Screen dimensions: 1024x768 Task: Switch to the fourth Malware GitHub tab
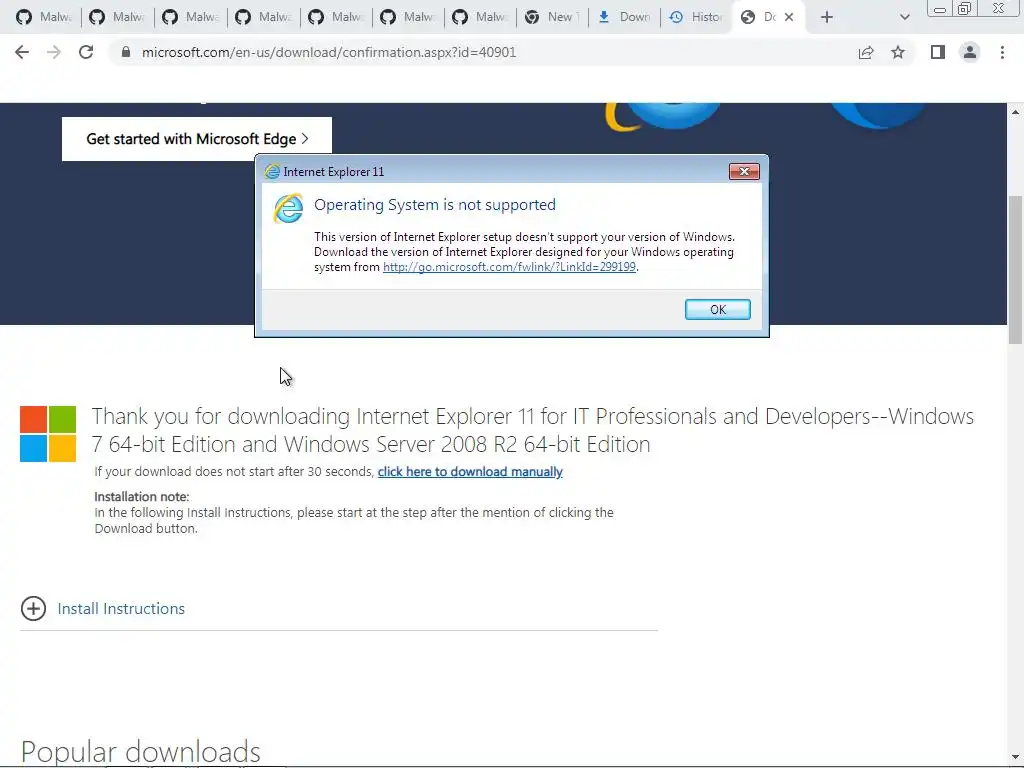point(263,17)
